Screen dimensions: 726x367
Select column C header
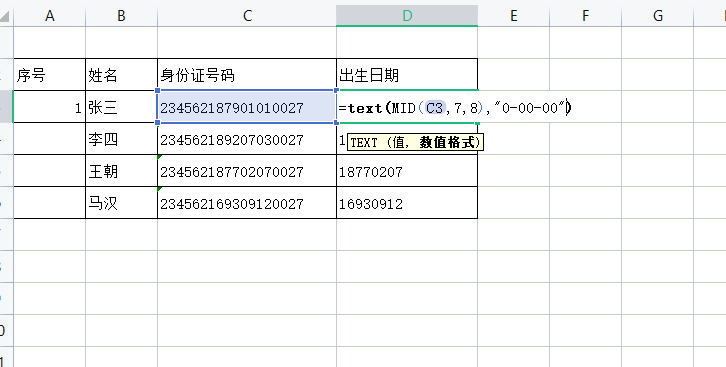tap(247, 16)
